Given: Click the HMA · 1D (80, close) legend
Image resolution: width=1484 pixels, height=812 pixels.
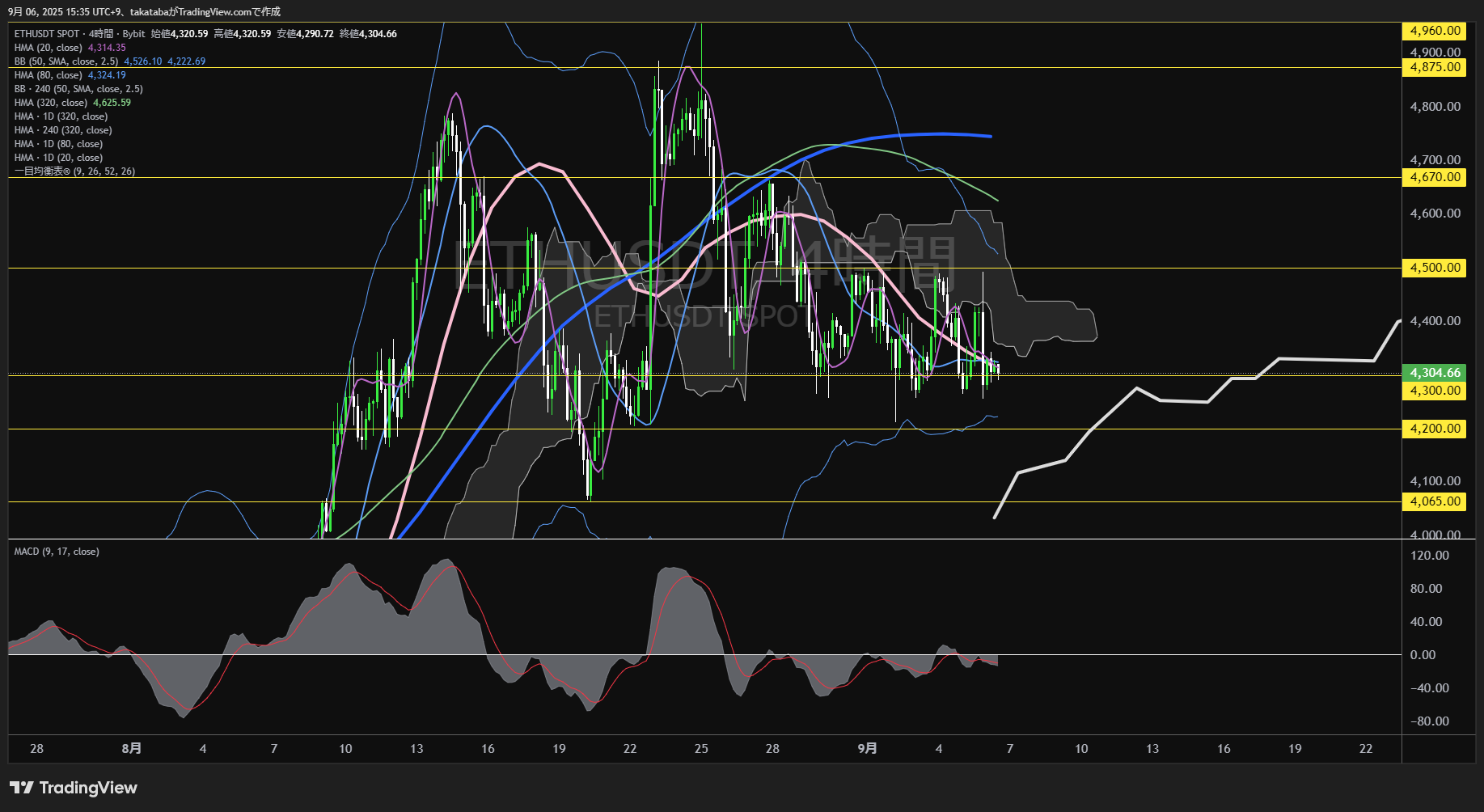Looking at the screenshot, I should click(x=58, y=144).
